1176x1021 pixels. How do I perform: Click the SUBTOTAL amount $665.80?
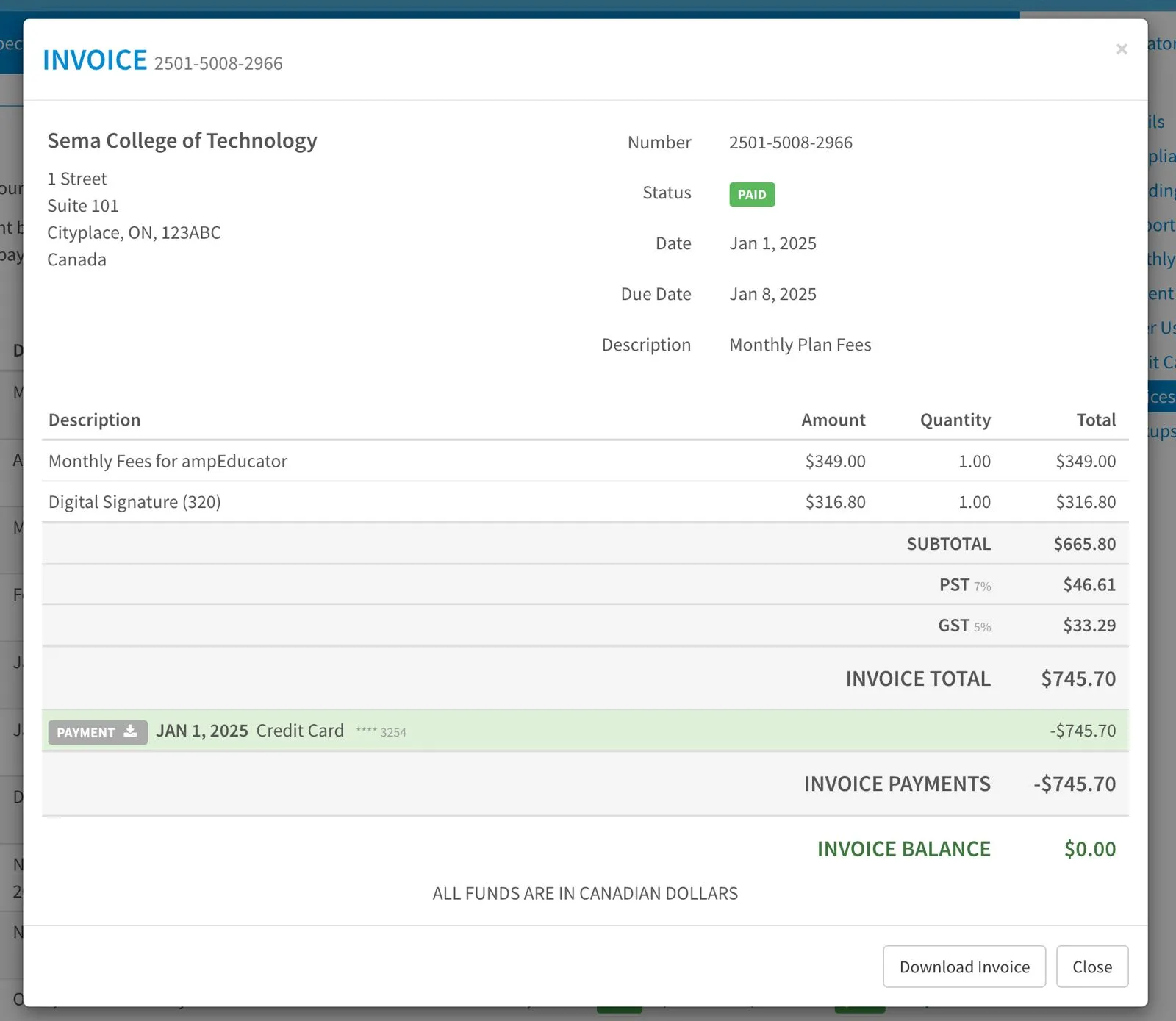(x=1085, y=544)
